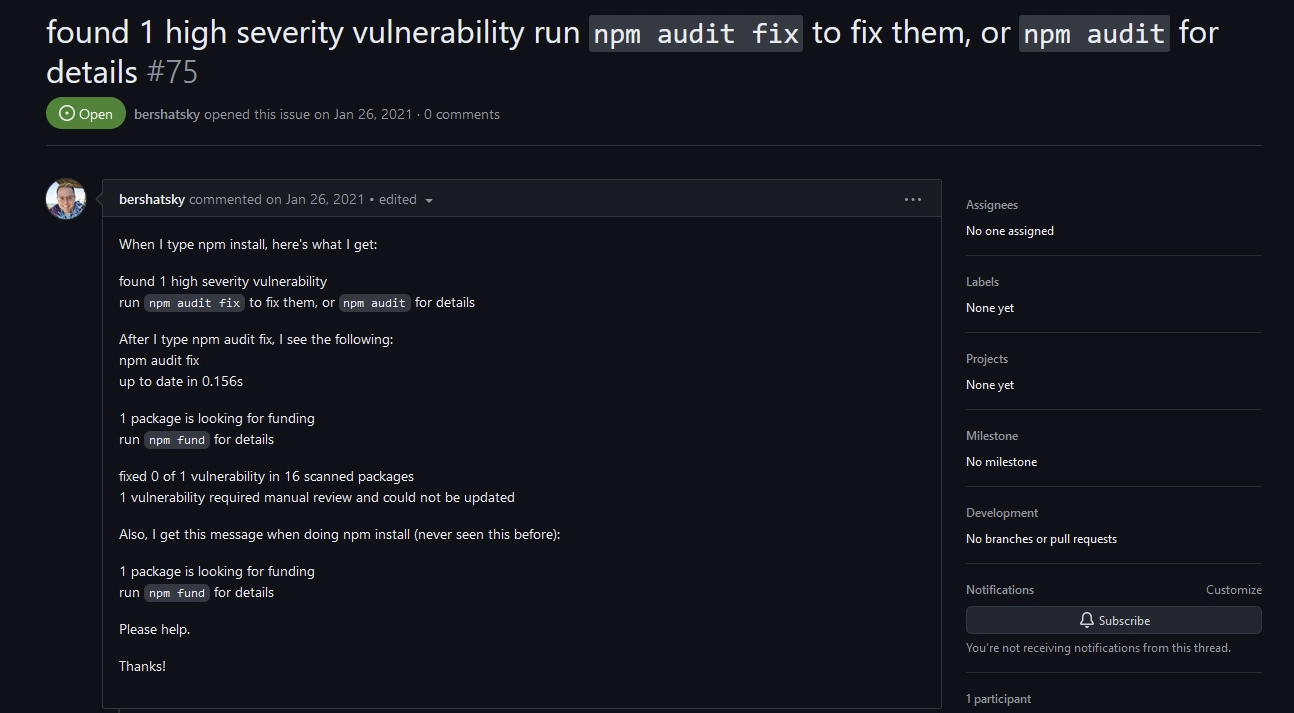Viewport: 1294px width, 713px height.
Task: Click the first 'npm fund' code snippet
Action: coord(177,440)
